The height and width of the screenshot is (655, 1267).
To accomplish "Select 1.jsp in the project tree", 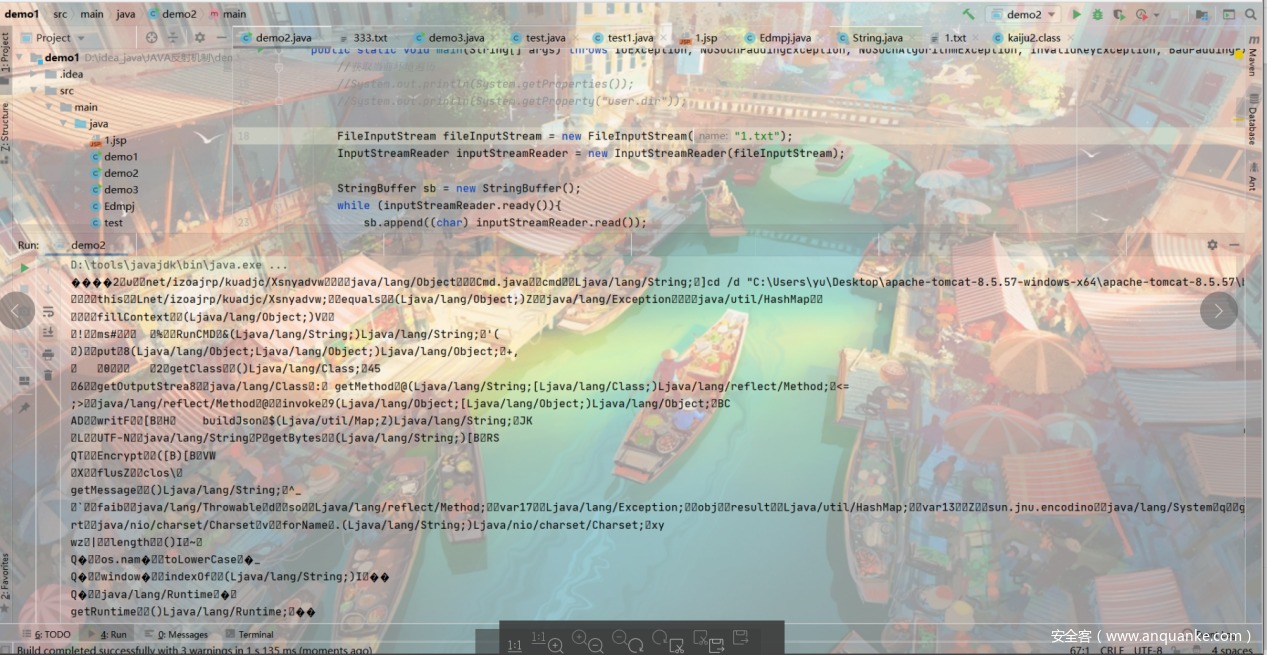I will pyautogui.click(x=109, y=140).
